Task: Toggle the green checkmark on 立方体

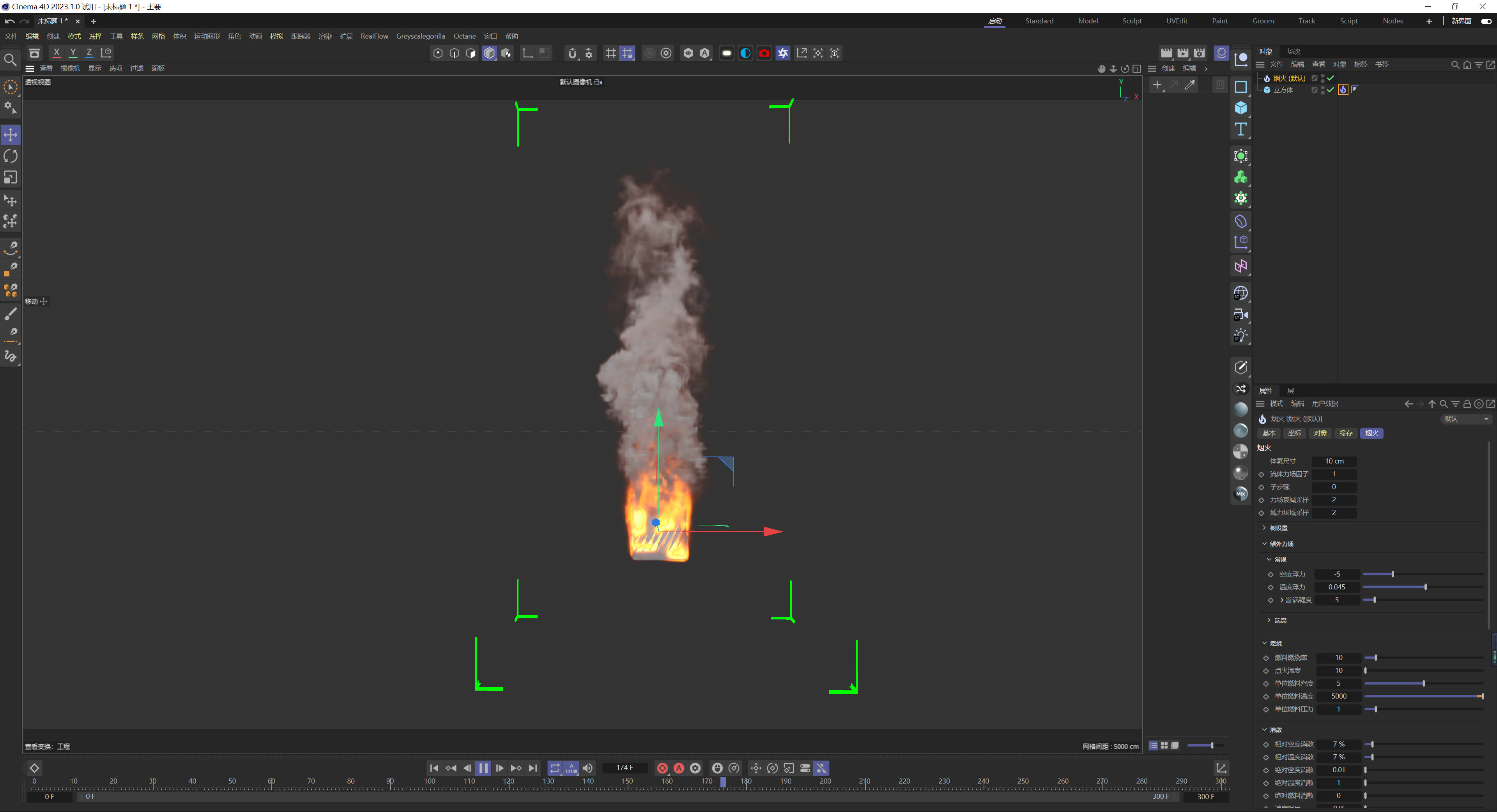Action: (x=1330, y=90)
